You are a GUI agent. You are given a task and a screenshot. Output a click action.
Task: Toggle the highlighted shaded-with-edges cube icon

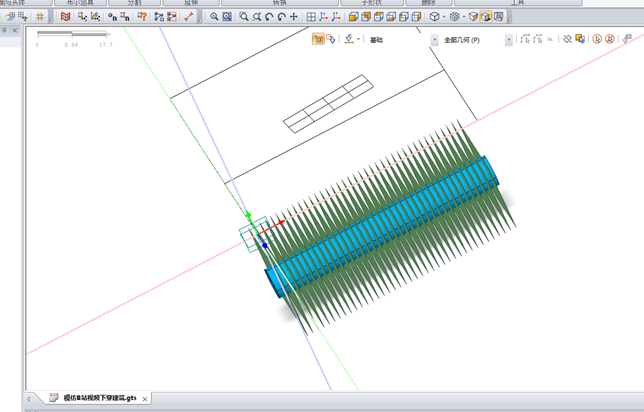(x=485, y=17)
